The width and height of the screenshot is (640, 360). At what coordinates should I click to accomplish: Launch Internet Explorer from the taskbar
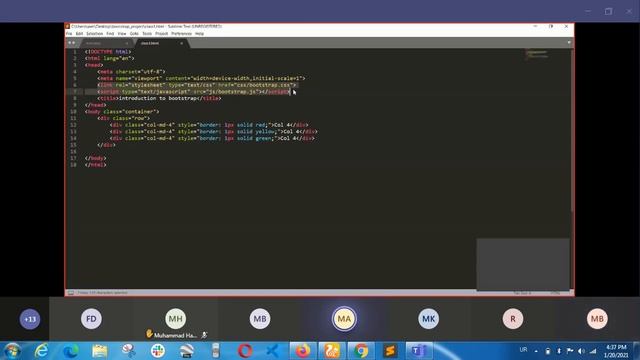tap(41, 351)
